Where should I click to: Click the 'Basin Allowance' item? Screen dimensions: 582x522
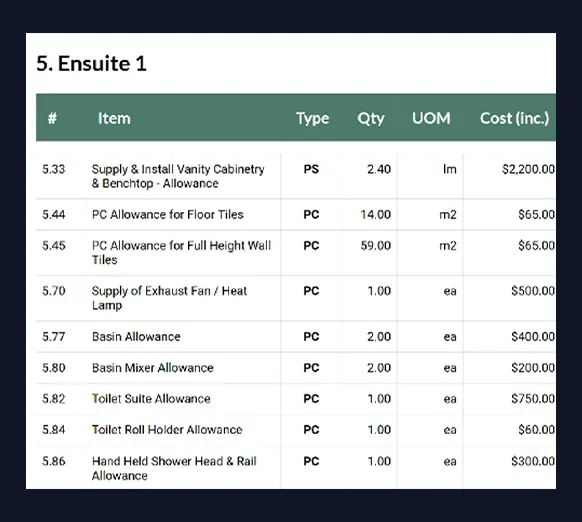pos(136,337)
